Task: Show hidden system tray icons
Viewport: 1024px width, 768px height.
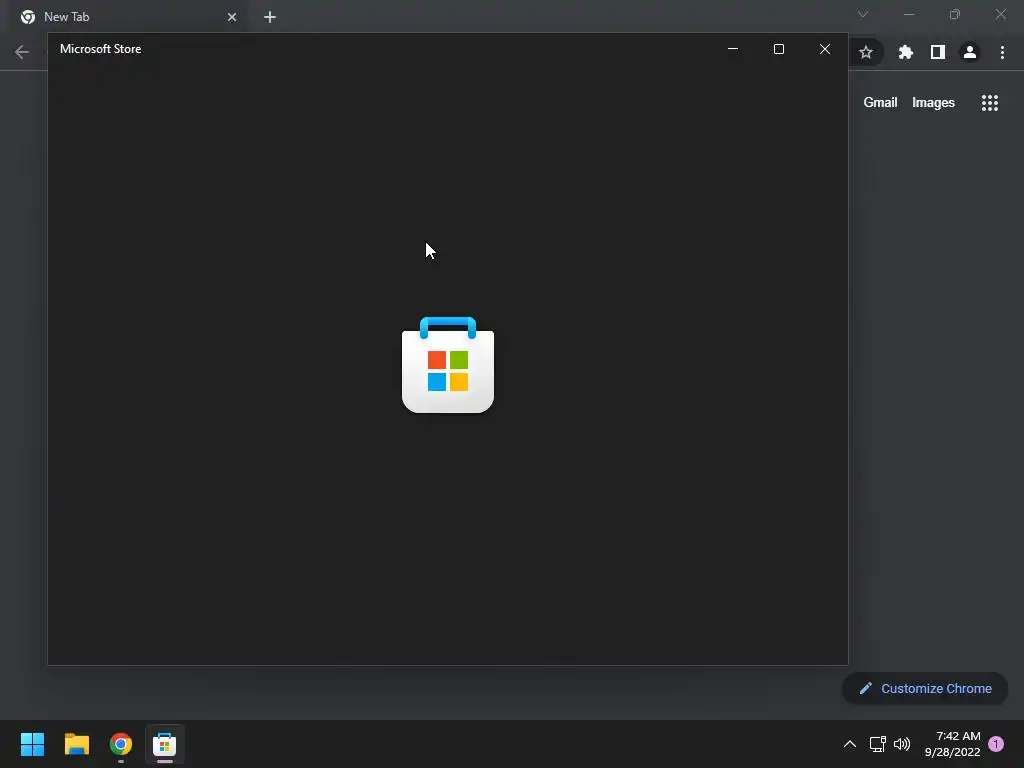Action: tap(850, 744)
